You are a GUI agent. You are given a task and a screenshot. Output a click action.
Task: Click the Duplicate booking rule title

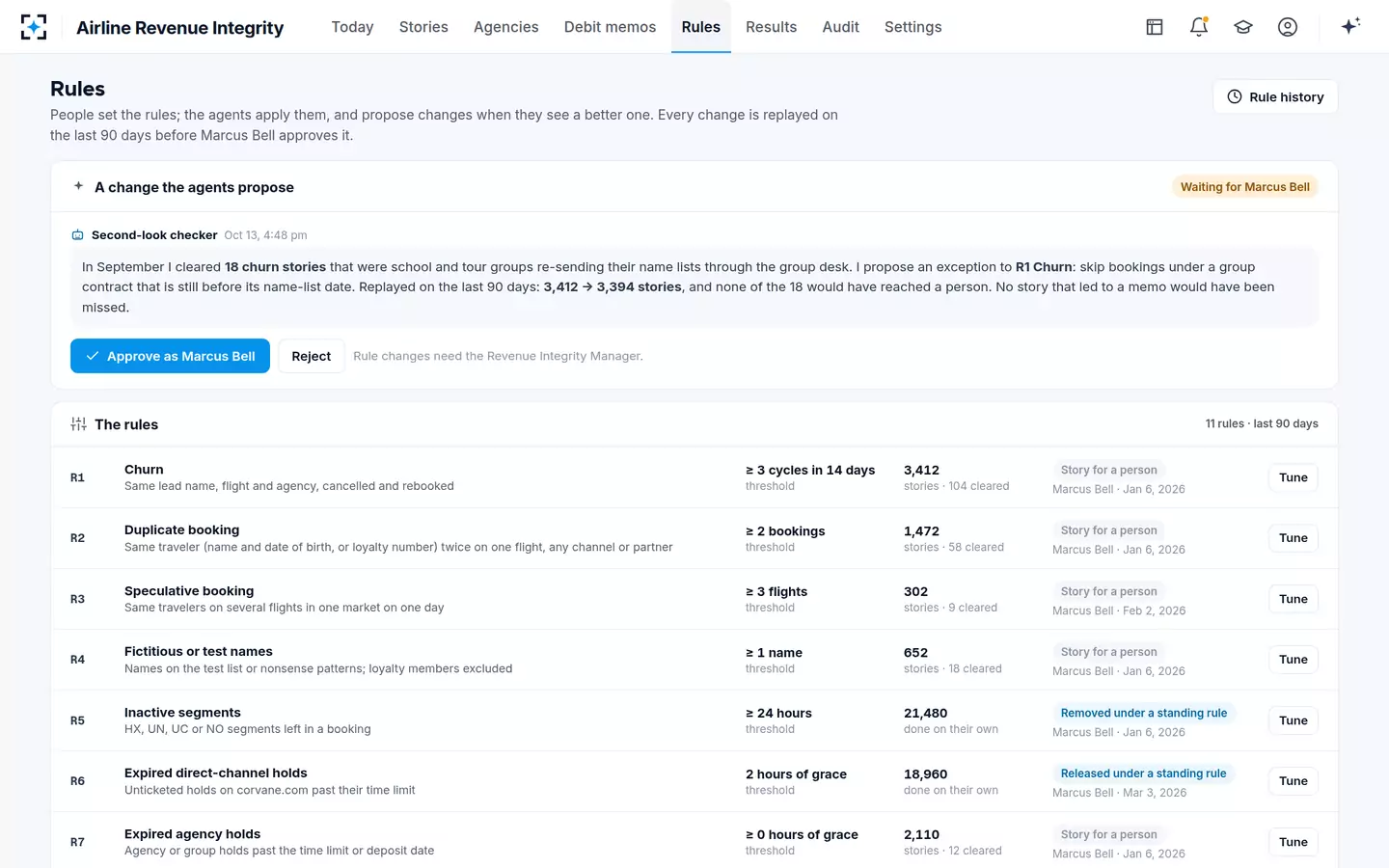[x=181, y=530]
